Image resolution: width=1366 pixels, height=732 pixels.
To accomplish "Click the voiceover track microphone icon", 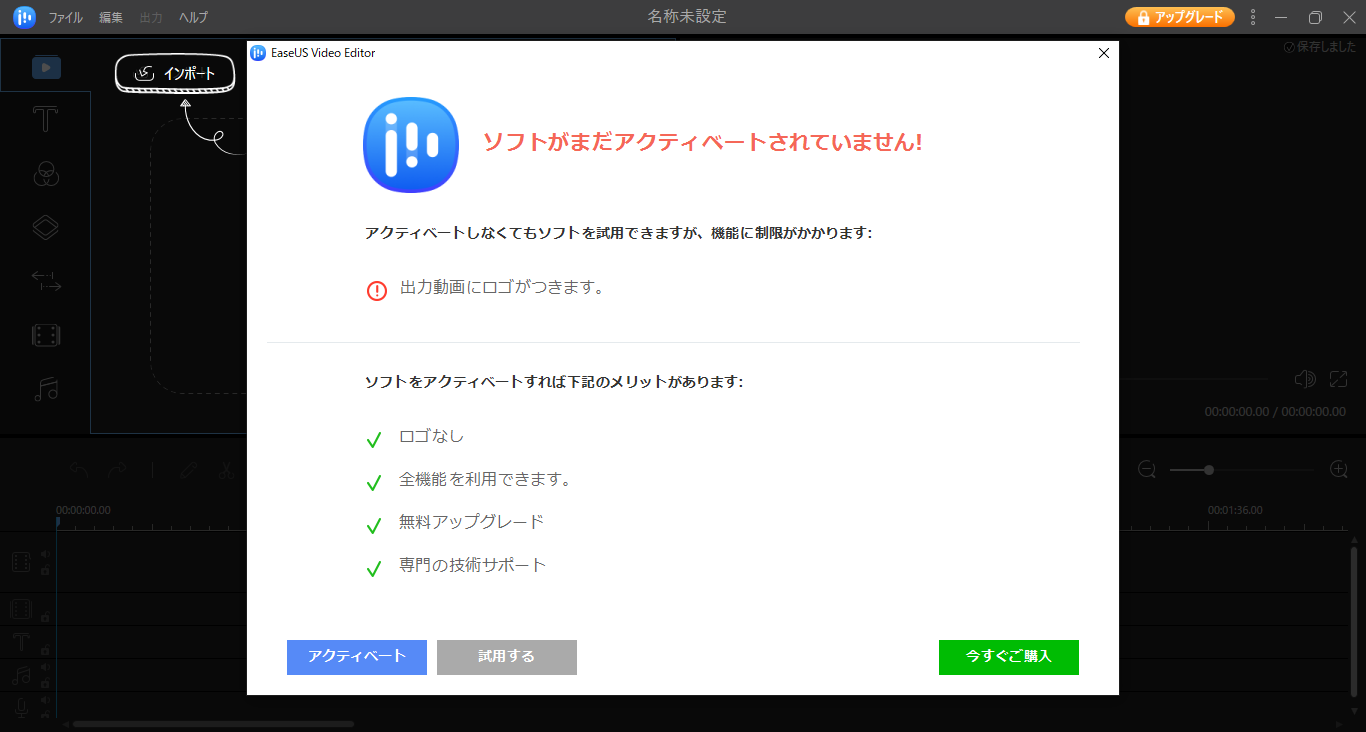I will (21, 709).
